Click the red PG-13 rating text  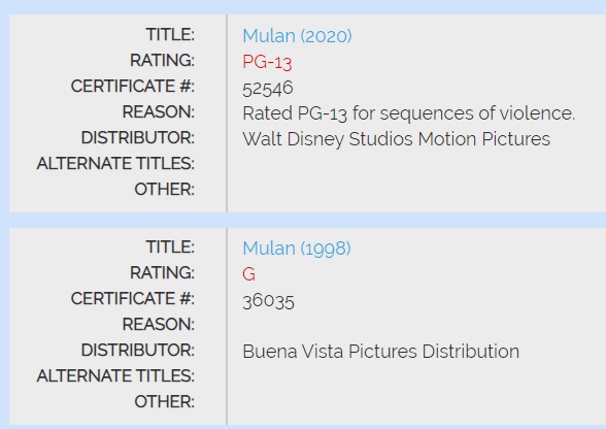click(x=267, y=62)
